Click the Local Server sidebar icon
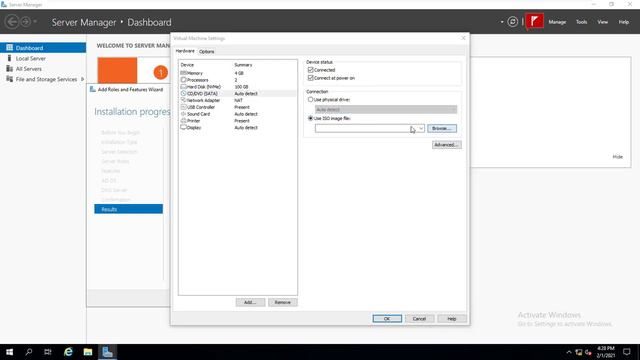 (9, 58)
